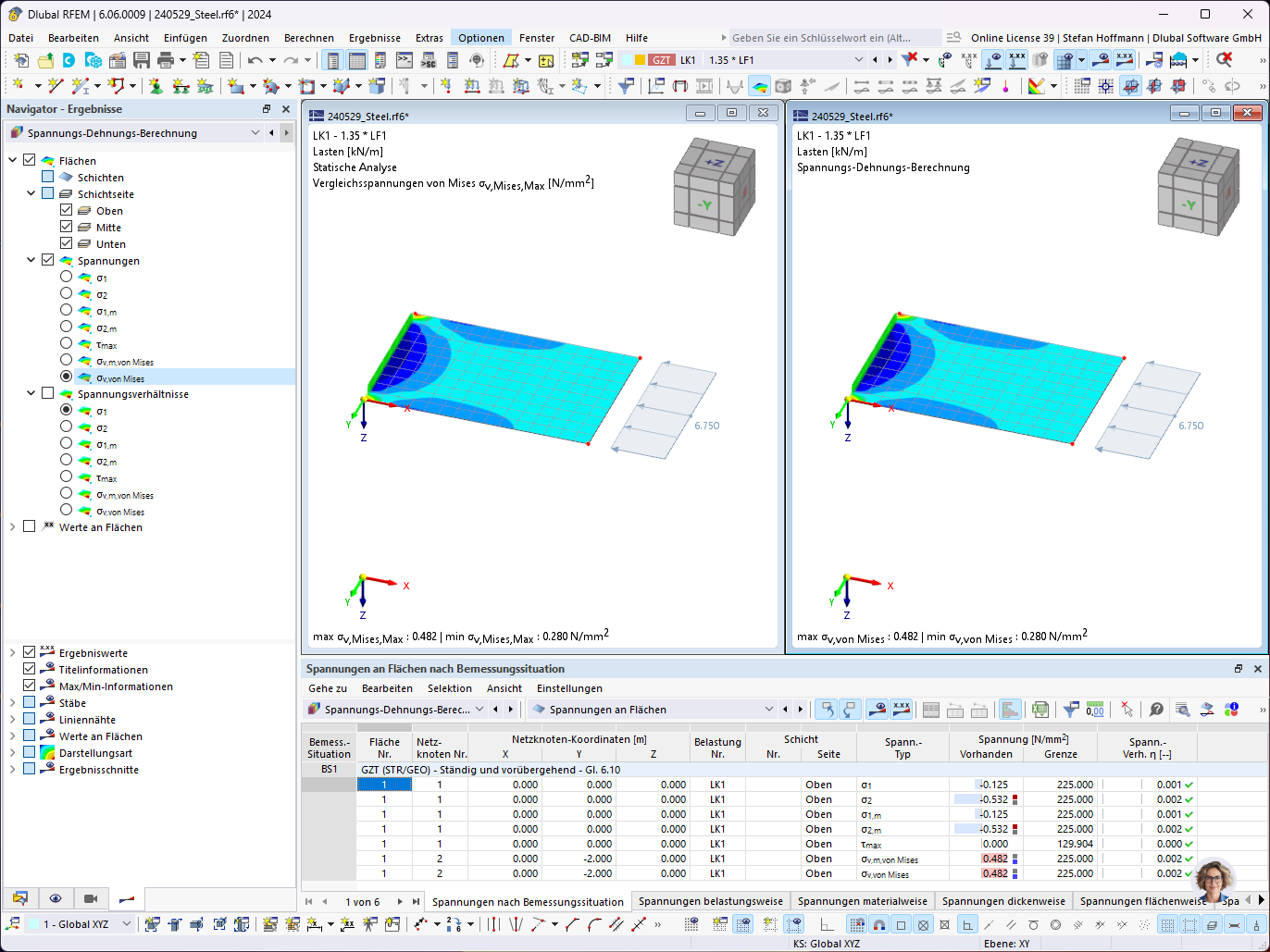Click the table search icon in the table toolbar

pos(1182,710)
